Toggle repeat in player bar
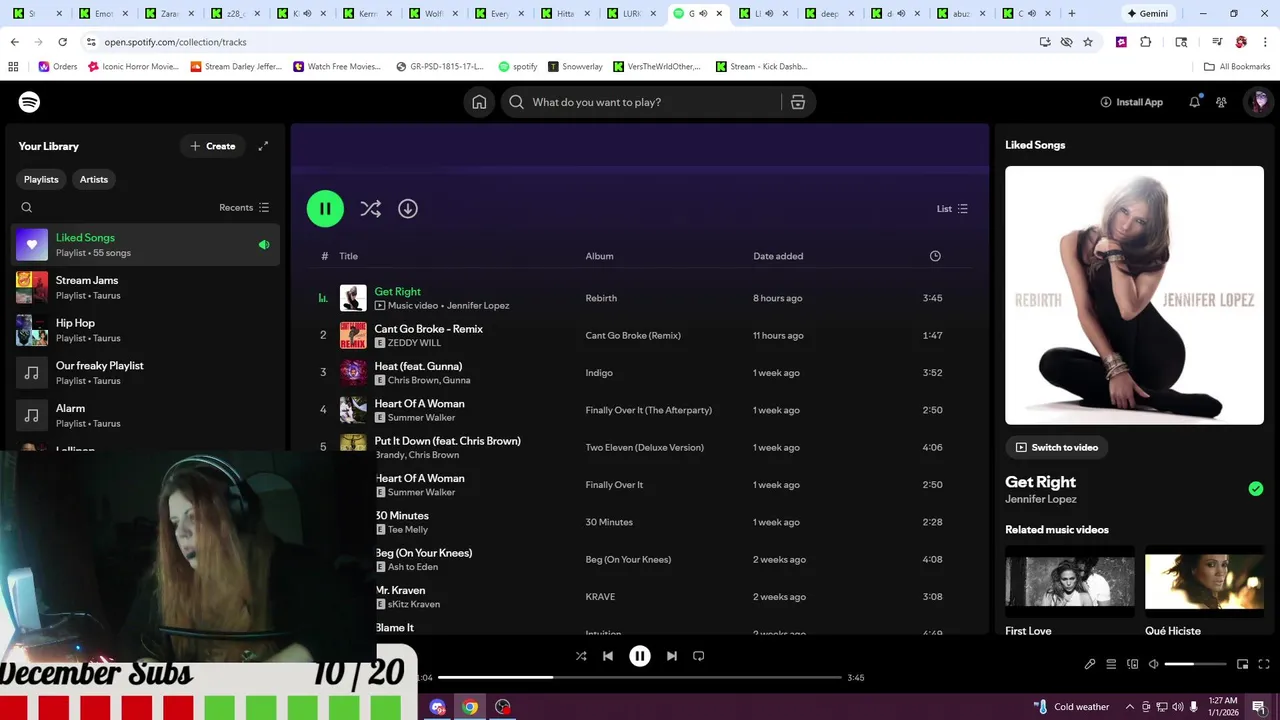Image resolution: width=1280 pixels, height=720 pixels. click(699, 656)
